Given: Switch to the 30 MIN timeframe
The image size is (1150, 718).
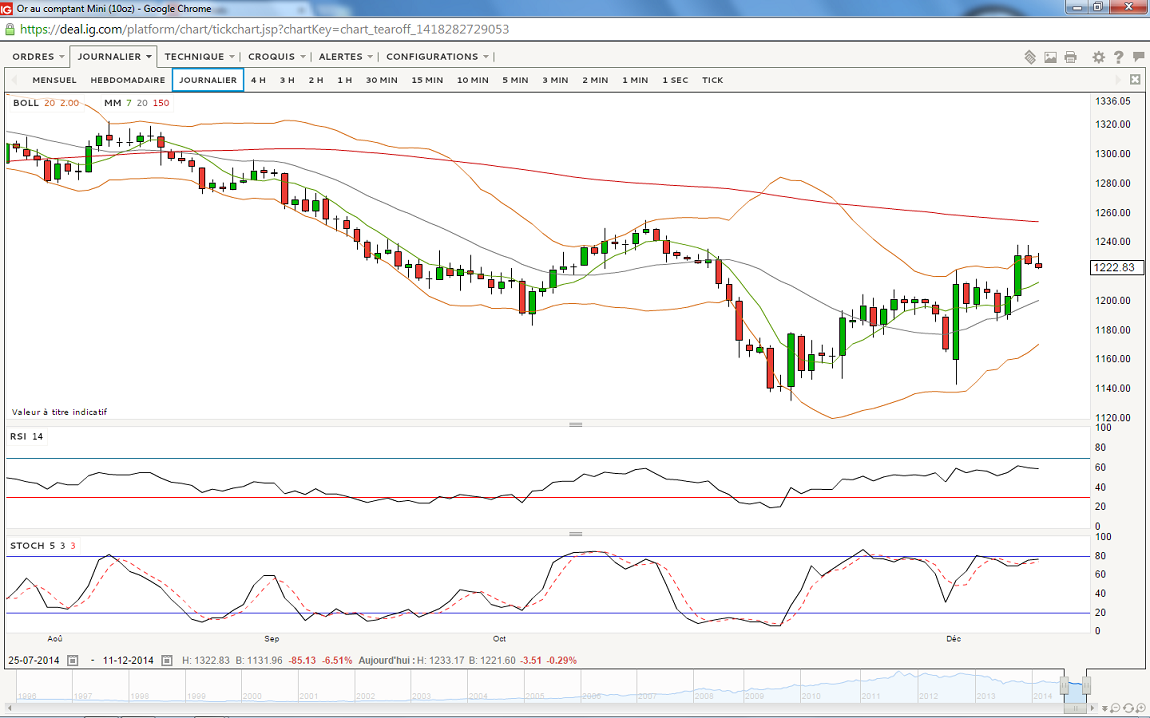Looking at the screenshot, I should tap(381, 80).
